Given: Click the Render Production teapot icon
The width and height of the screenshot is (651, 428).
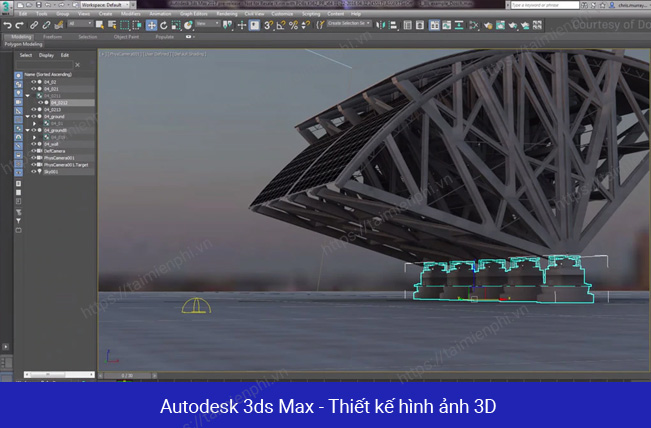Looking at the screenshot, I should click(x=513, y=25).
